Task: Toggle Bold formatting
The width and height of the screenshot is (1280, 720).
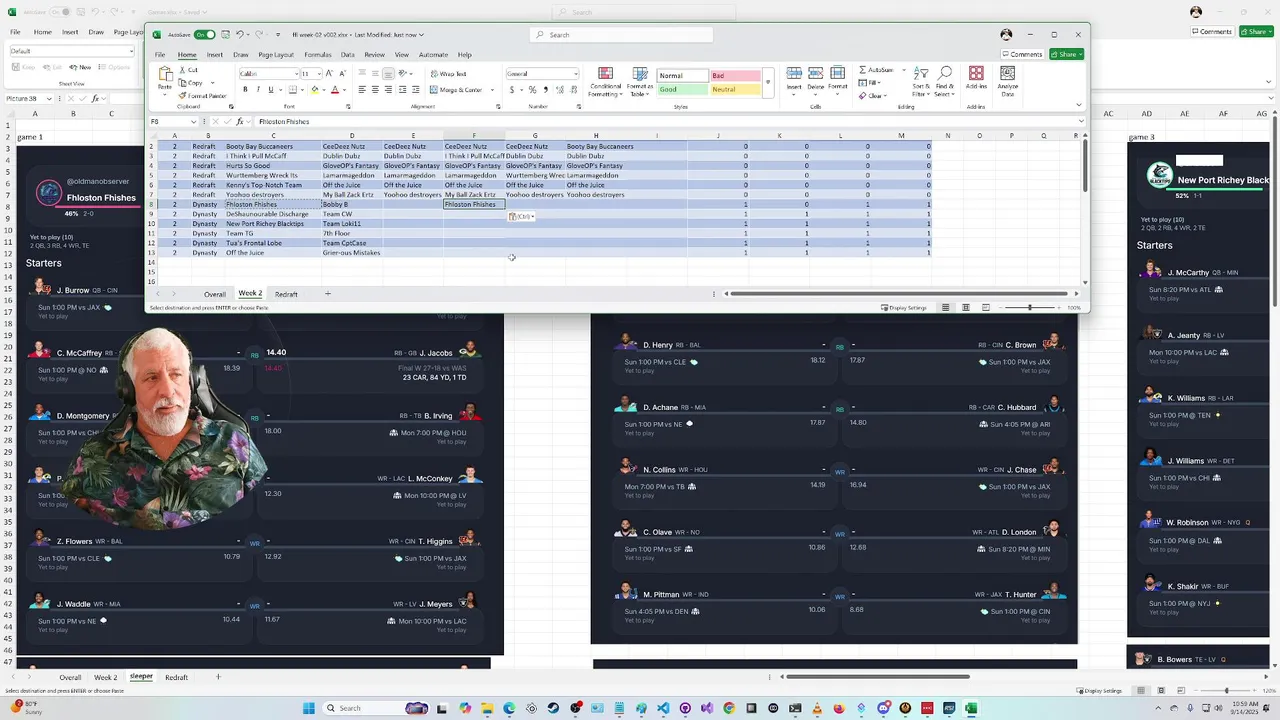Action: pos(245,90)
